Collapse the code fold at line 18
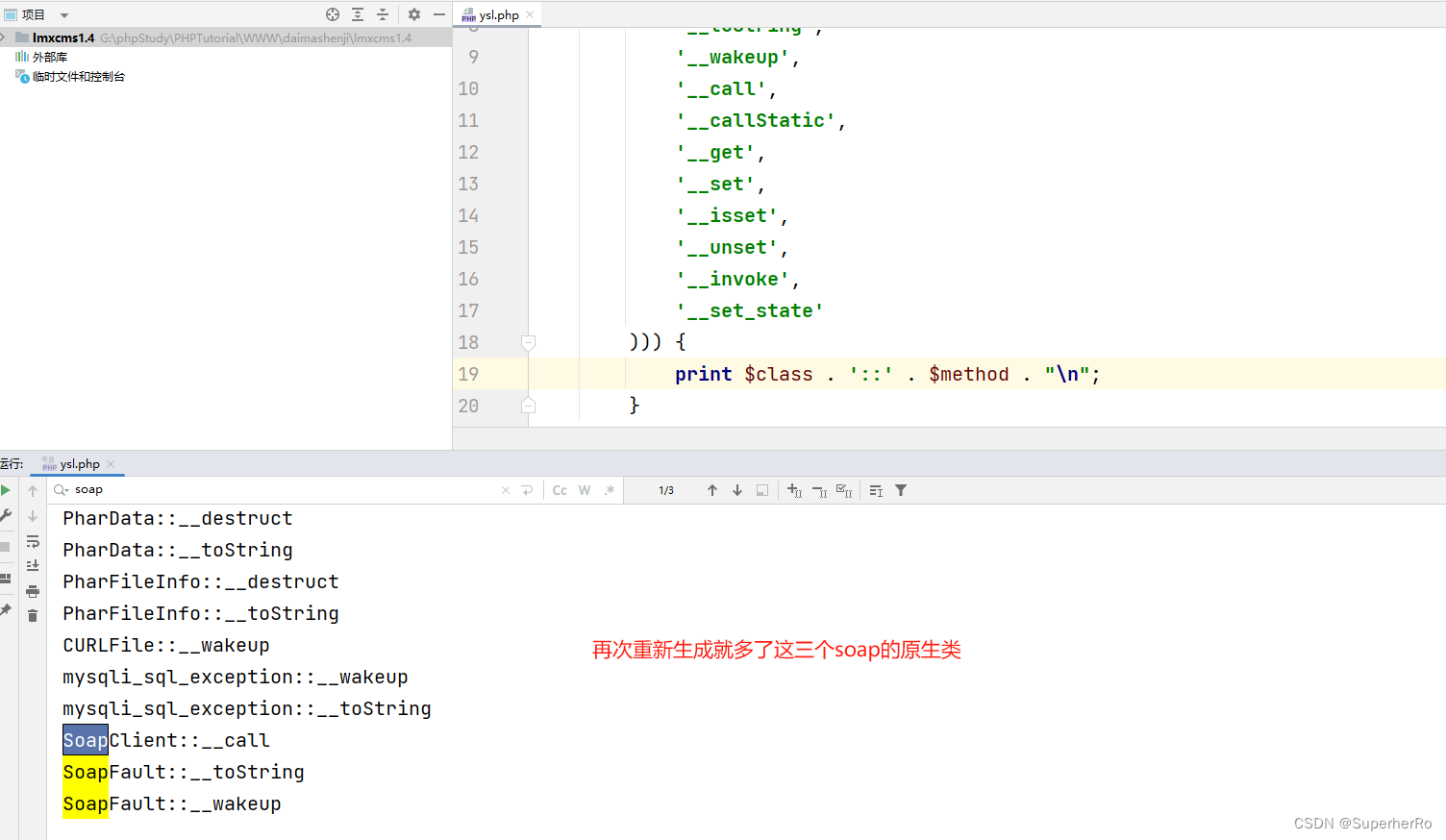1446x840 pixels. [x=528, y=342]
